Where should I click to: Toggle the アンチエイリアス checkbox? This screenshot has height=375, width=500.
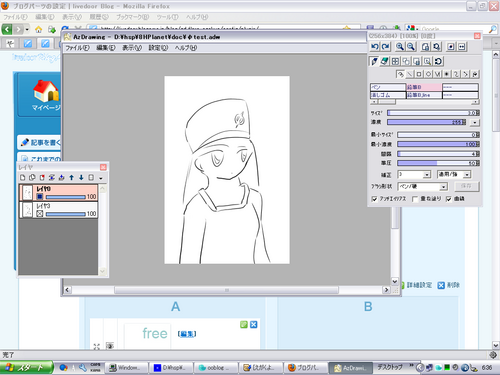(x=374, y=199)
